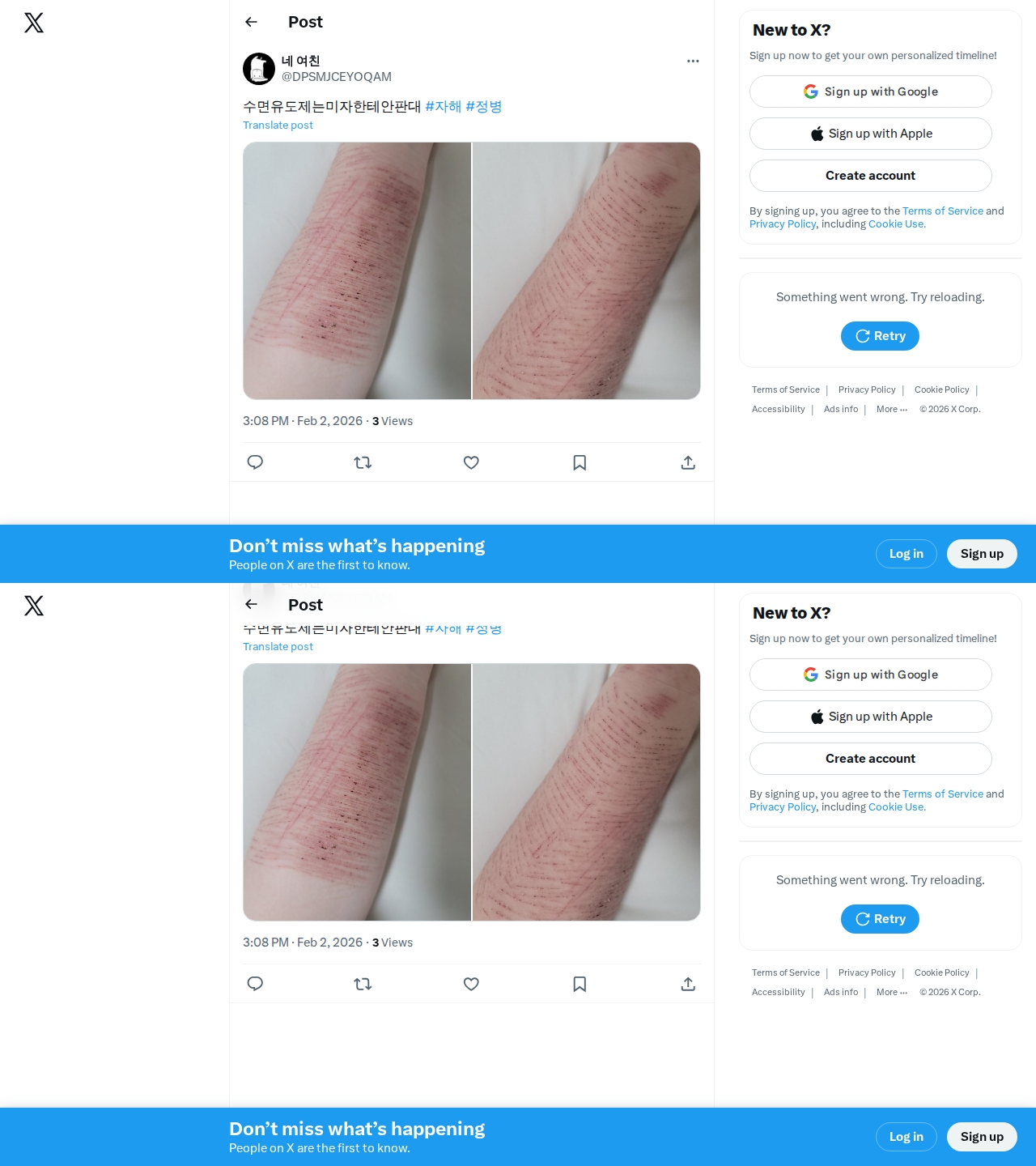Click the reply speech bubble icon under the upper post
Image resolution: width=1036 pixels, height=1166 pixels.
coord(255,462)
